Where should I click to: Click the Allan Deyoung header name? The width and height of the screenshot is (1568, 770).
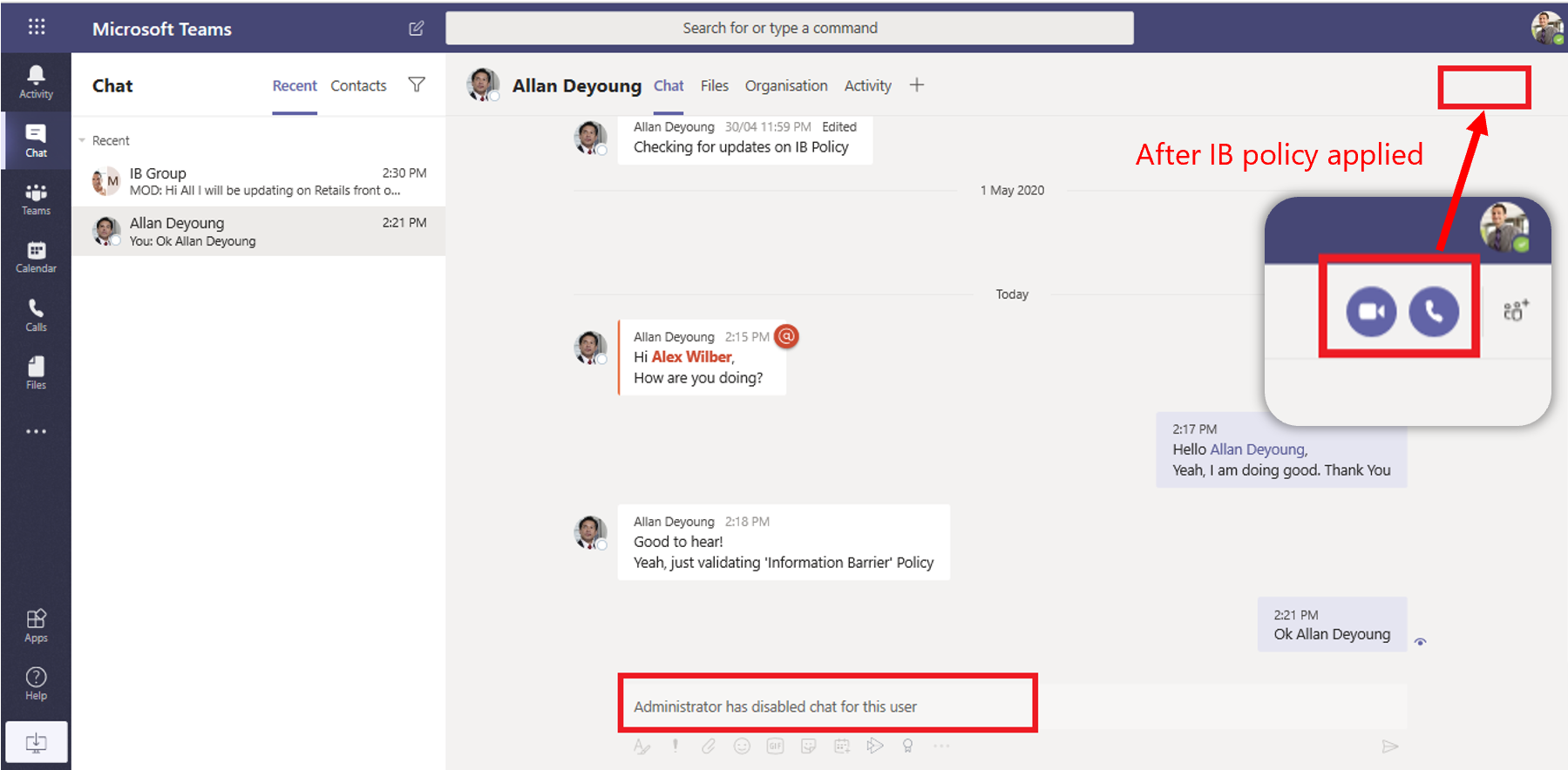[x=576, y=85]
